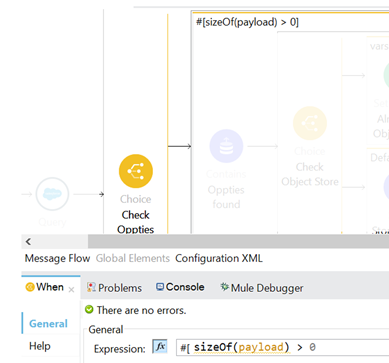Click the faded Salesforce Query connector icon
This screenshot has height=363, width=389.
[52, 194]
